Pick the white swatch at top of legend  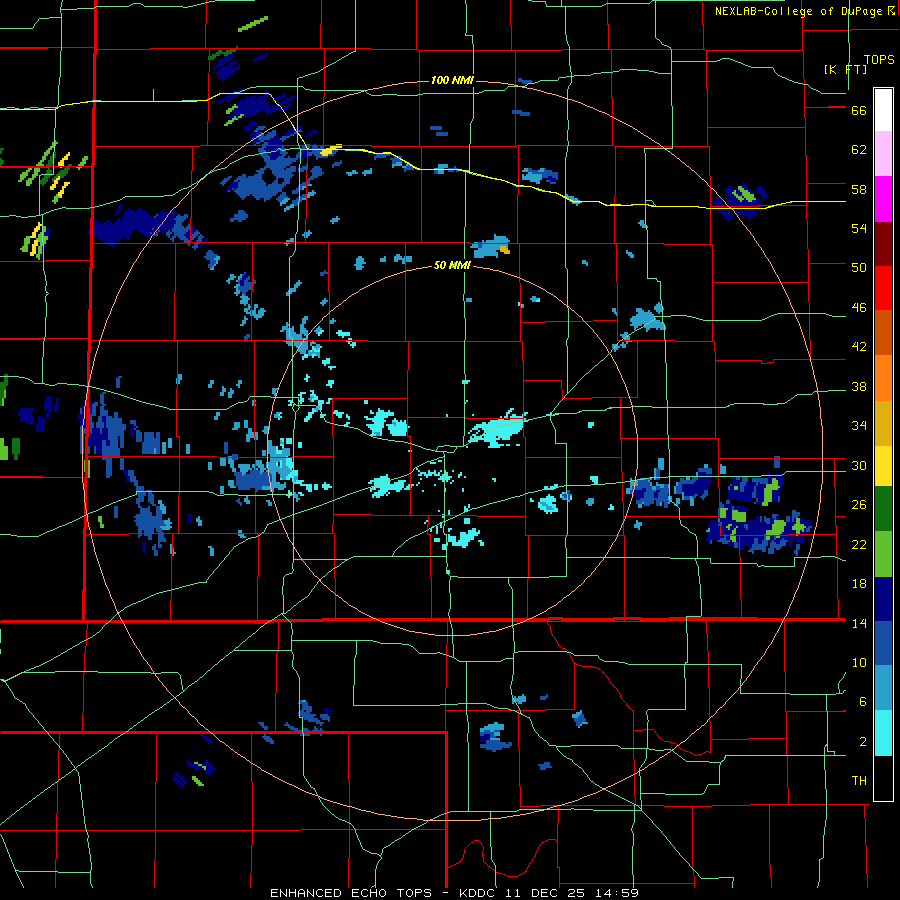coord(883,110)
